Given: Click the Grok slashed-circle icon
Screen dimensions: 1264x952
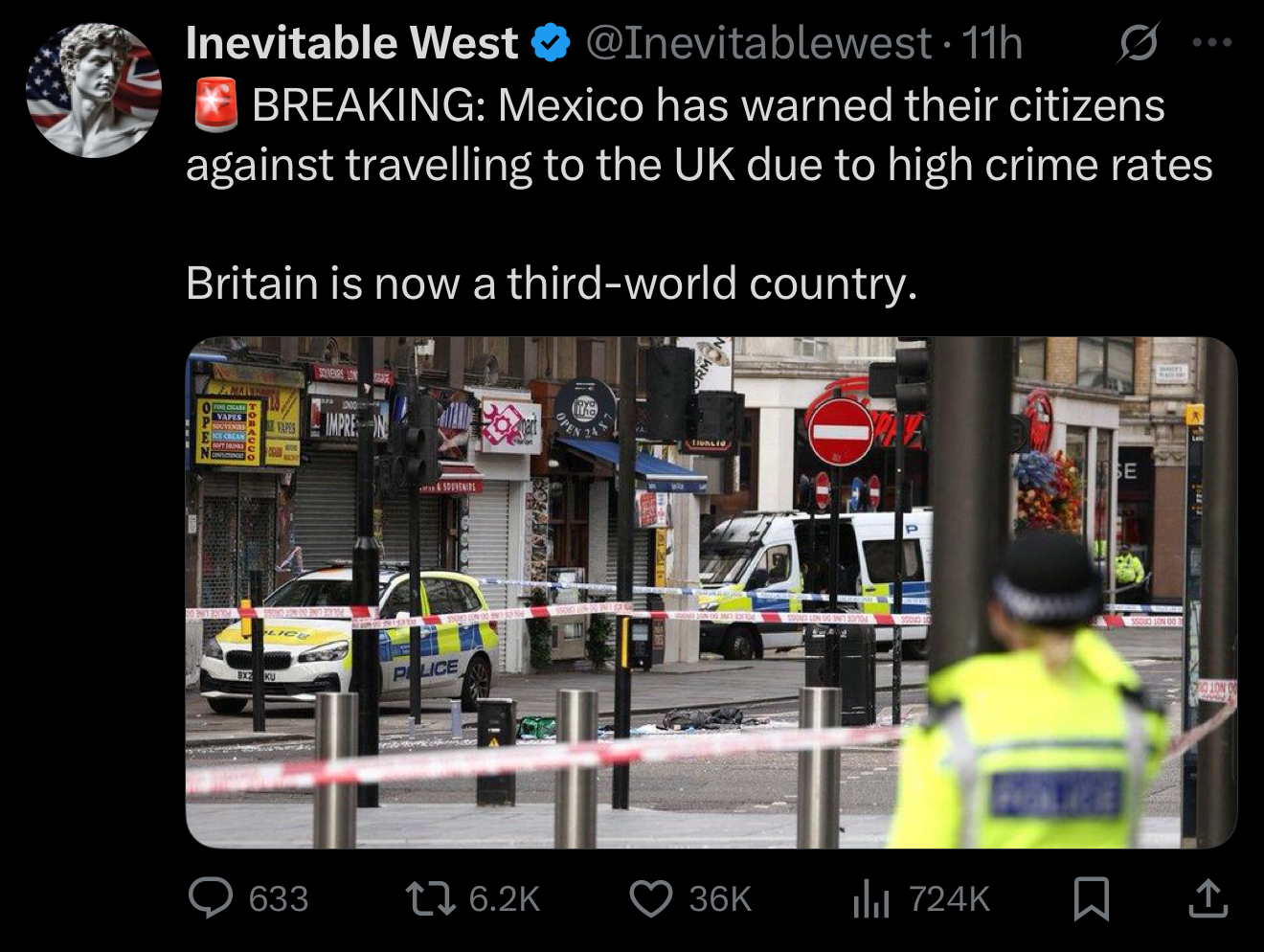Looking at the screenshot, I should point(1138,44).
